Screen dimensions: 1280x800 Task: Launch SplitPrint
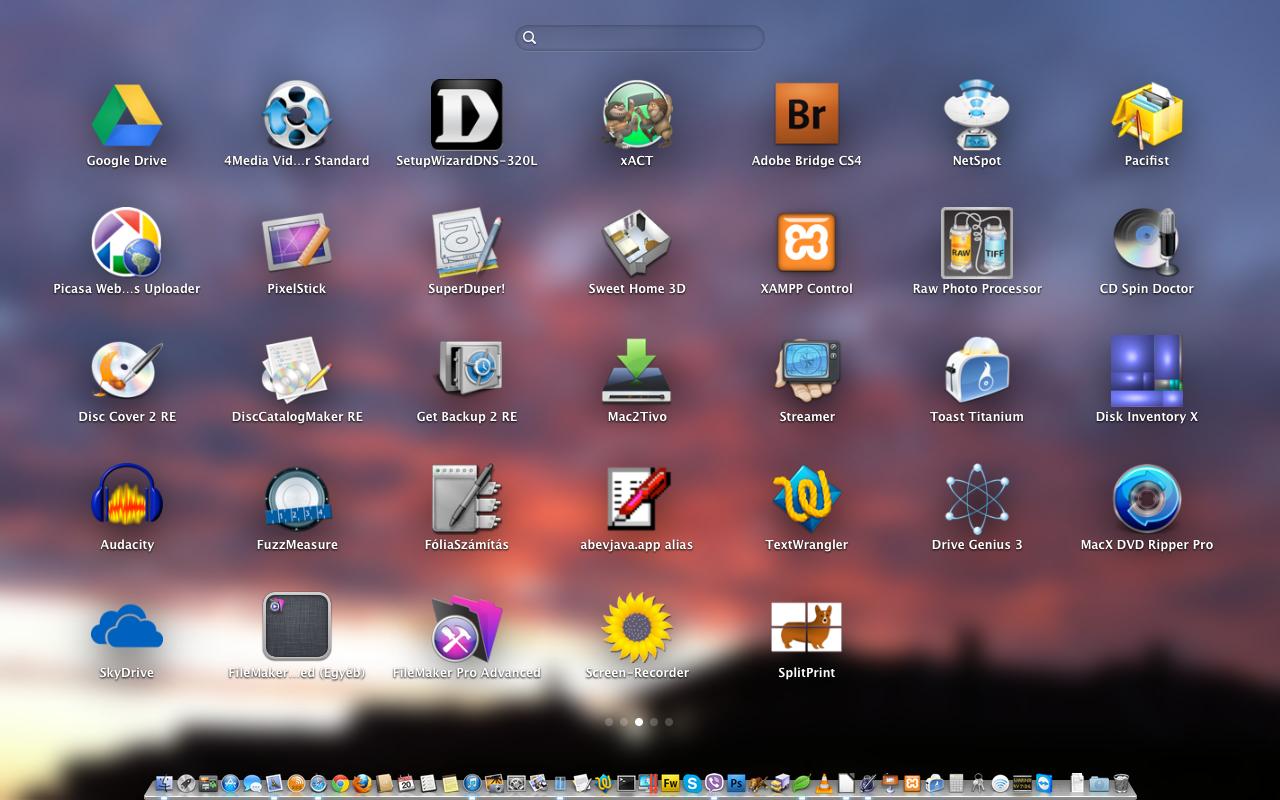807,627
